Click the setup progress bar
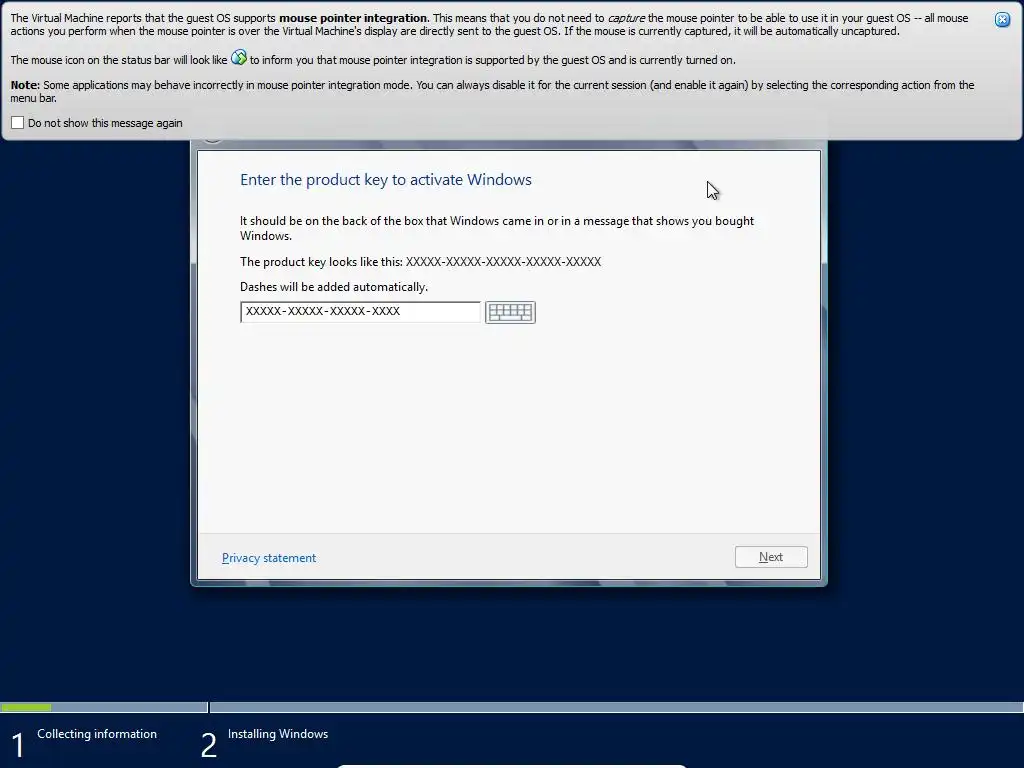This screenshot has width=1024, height=768. tap(512, 707)
